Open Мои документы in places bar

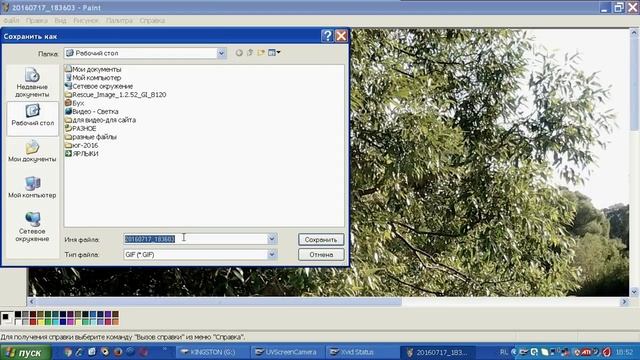pyautogui.click(x=32, y=151)
